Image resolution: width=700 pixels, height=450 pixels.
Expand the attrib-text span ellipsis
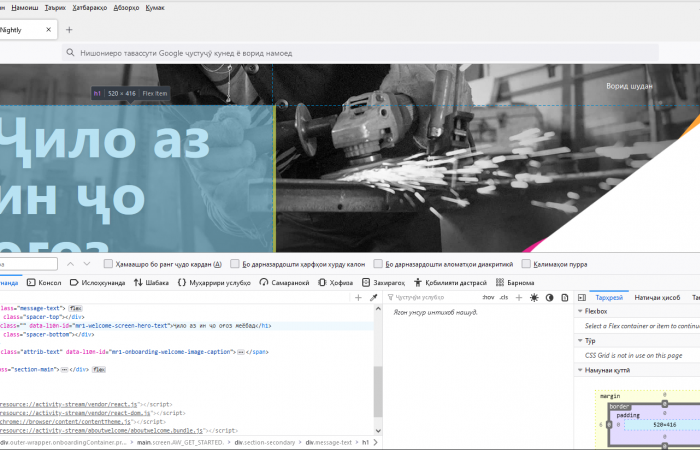[241, 352]
